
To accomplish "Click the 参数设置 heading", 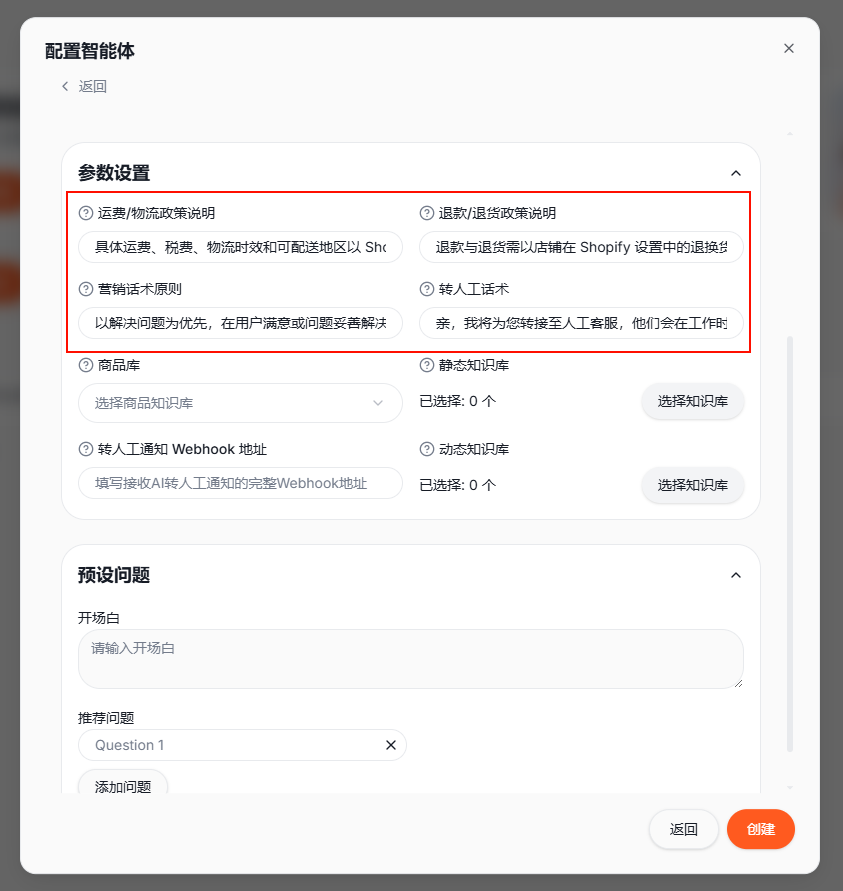I will (x=114, y=173).
